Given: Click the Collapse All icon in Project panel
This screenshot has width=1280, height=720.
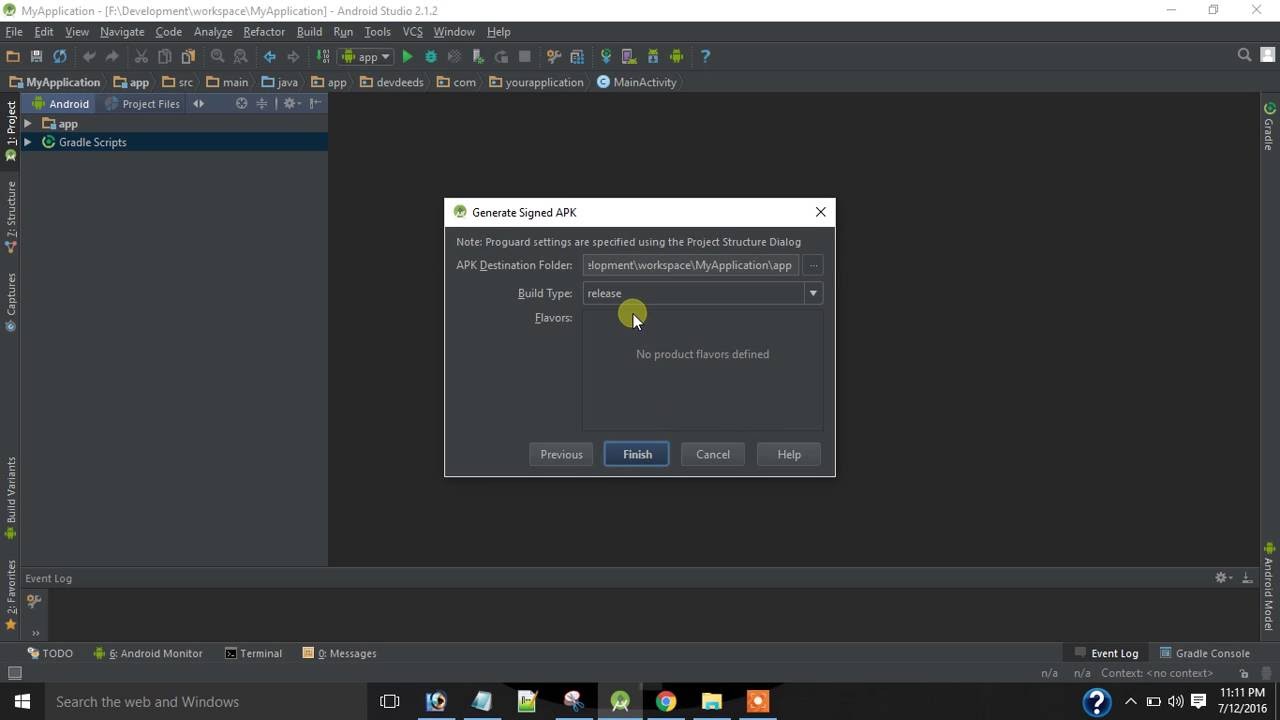Looking at the screenshot, I should point(262,104).
